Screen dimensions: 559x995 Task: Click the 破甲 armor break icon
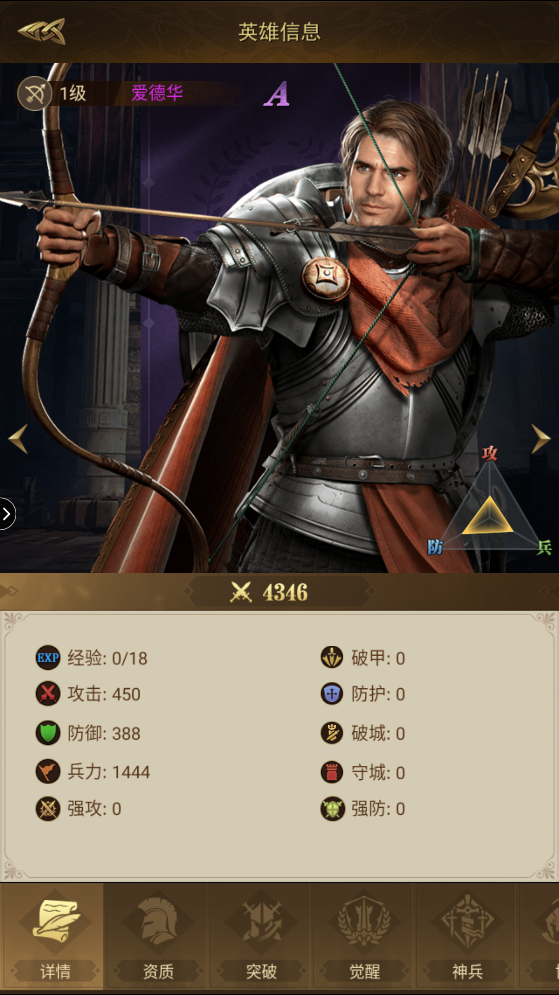[x=332, y=657]
